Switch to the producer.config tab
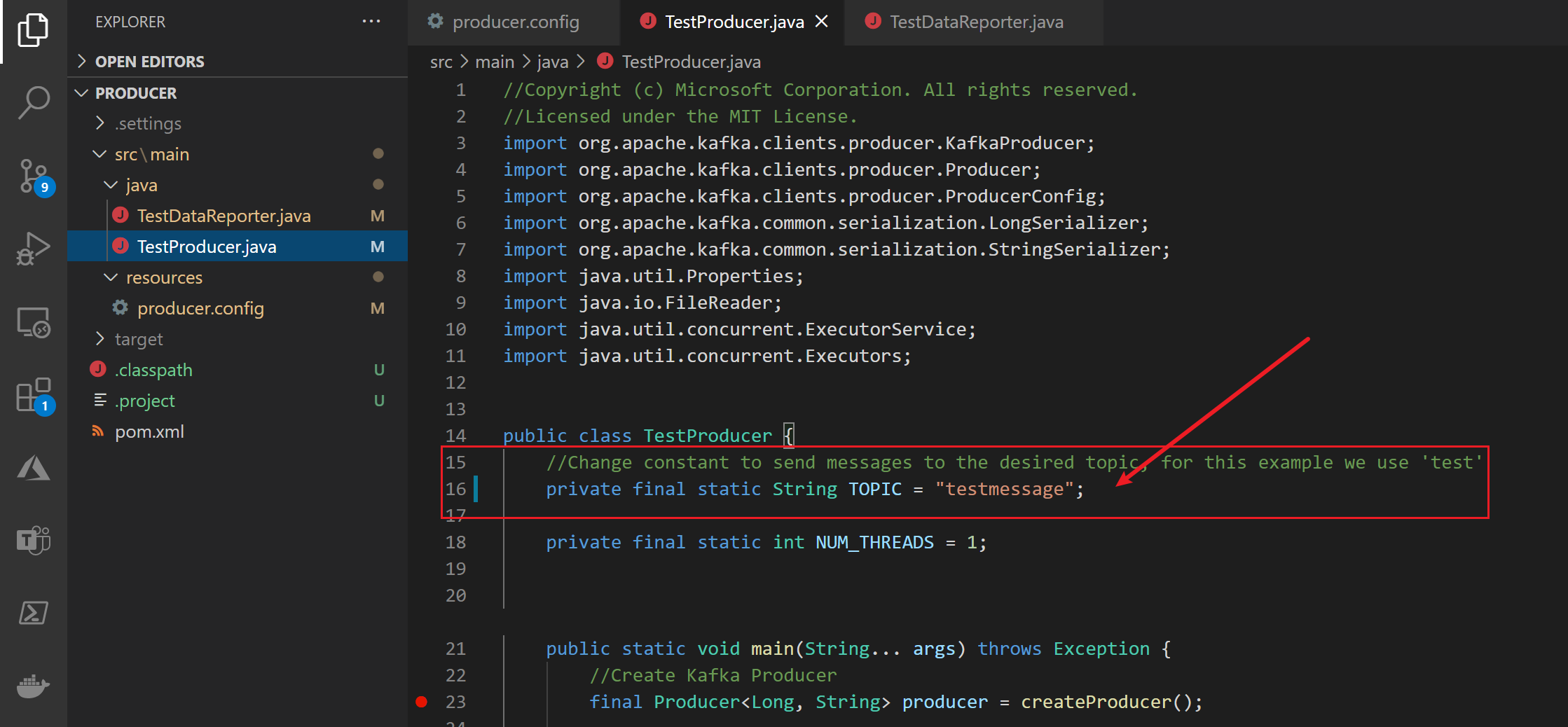This screenshot has width=1568, height=727. click(x=515, y=22)
